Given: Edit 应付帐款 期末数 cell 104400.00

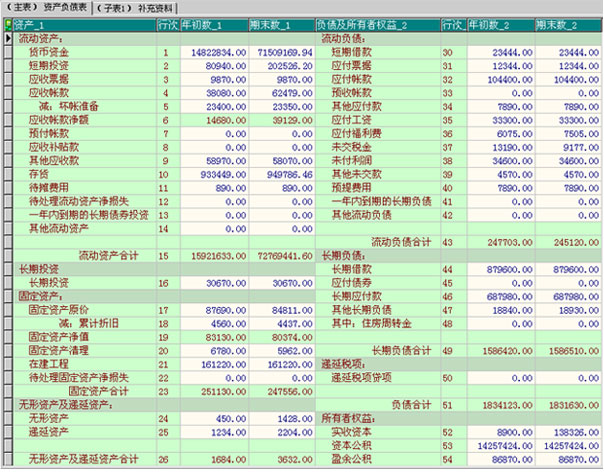Looking at the screenshot, I should [568, 80].
